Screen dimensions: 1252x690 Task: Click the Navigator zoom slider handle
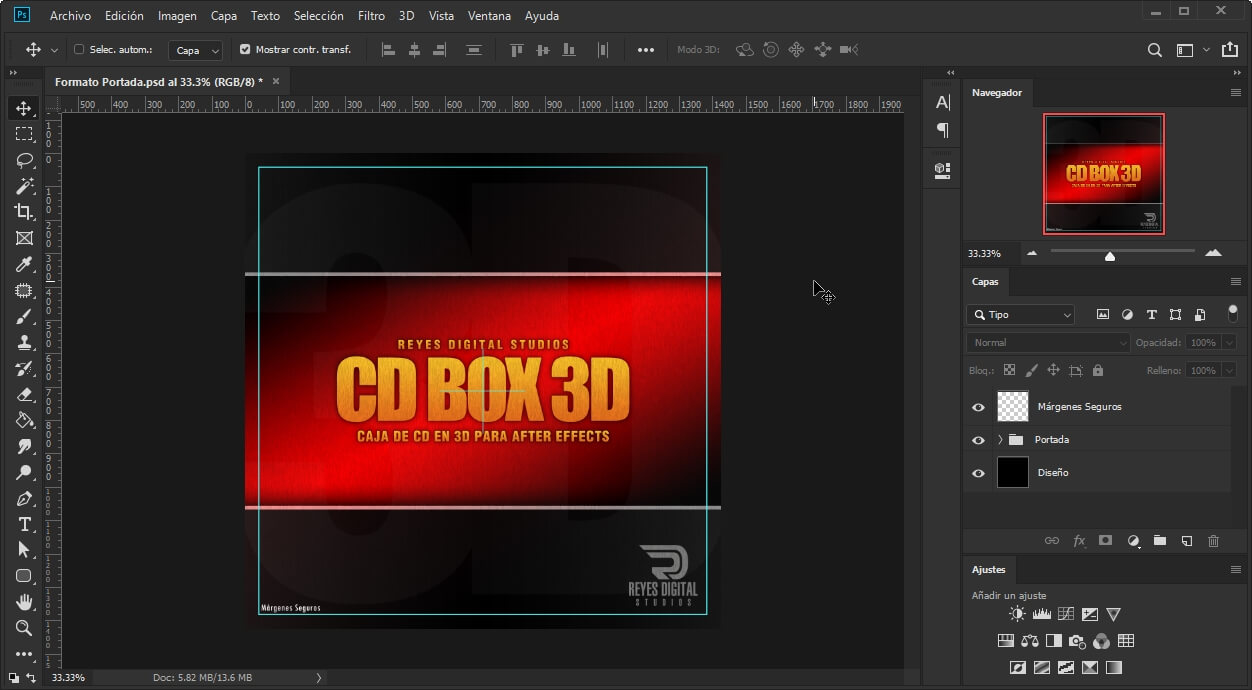[1109, 256]
